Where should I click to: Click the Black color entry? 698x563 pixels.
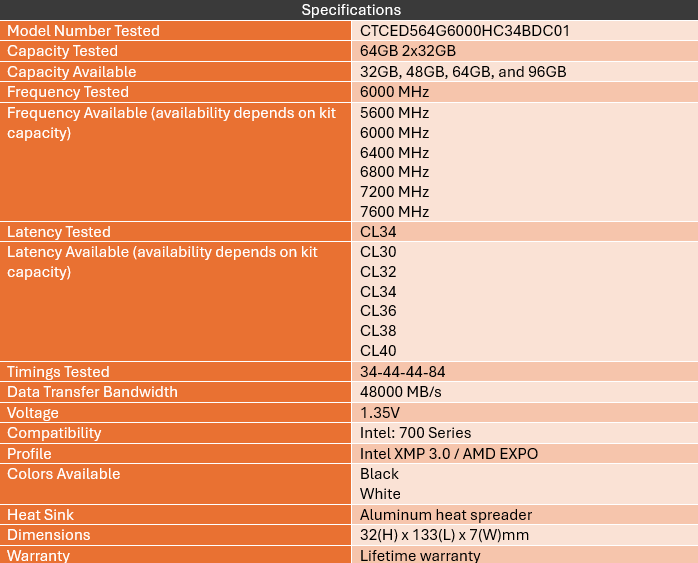(379, 474)
